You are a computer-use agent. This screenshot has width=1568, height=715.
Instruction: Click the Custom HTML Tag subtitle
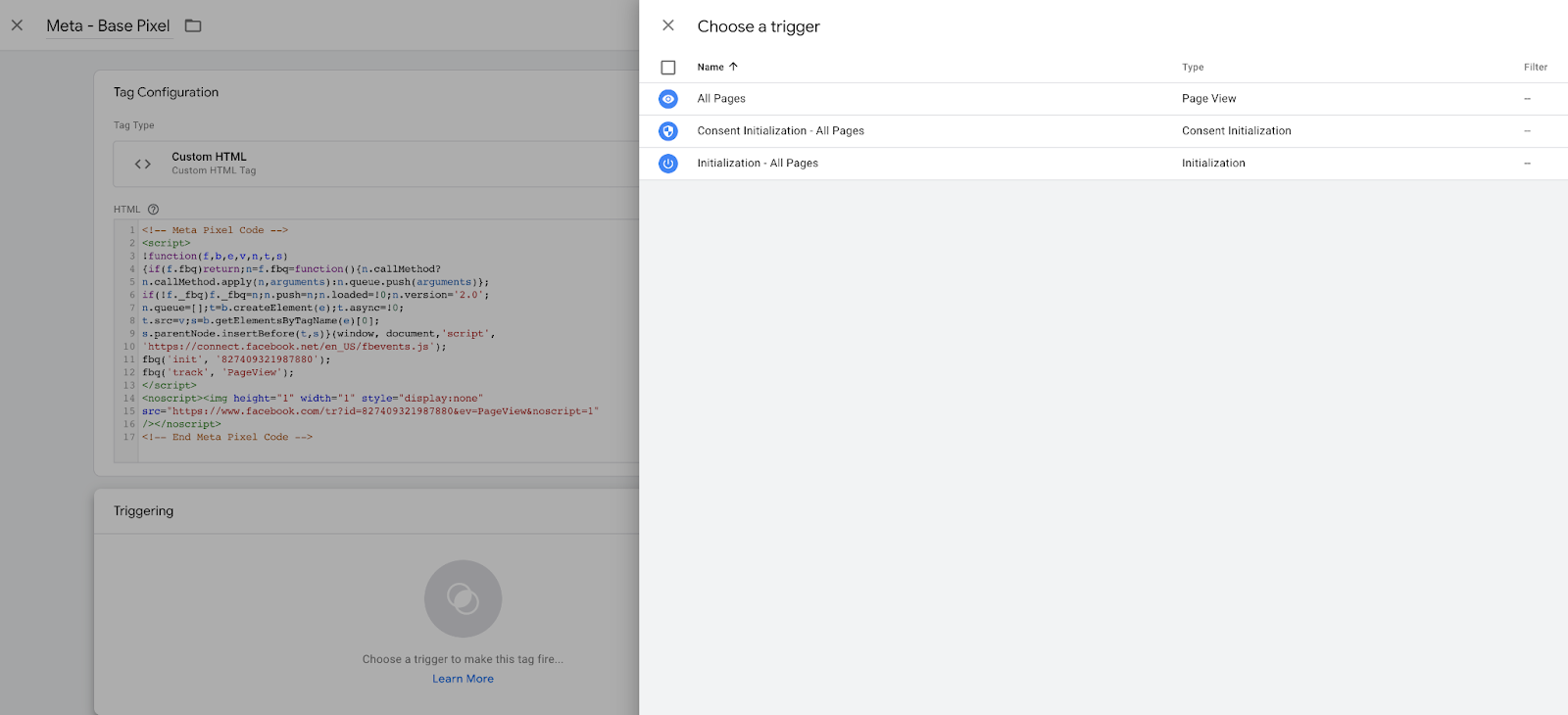pos(214,170)
